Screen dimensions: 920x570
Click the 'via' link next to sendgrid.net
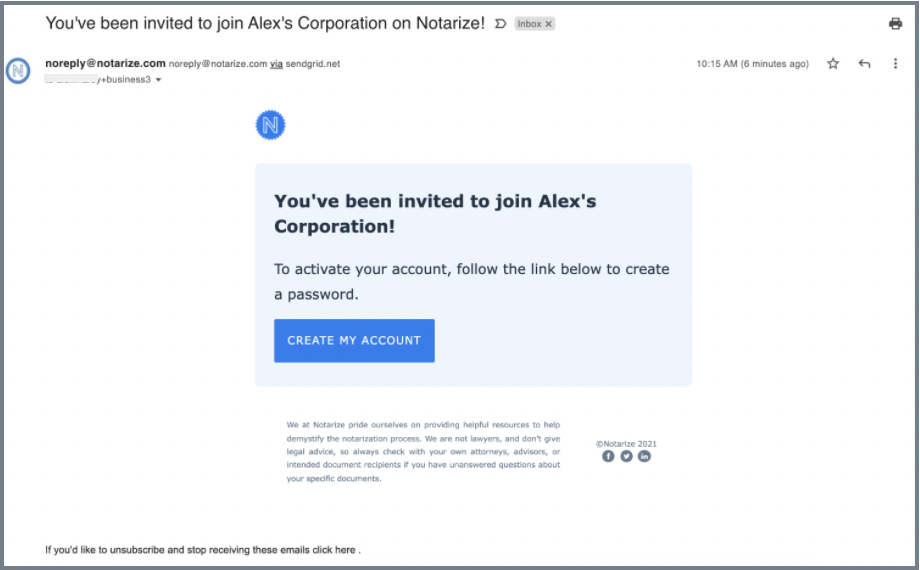(276, 64)
